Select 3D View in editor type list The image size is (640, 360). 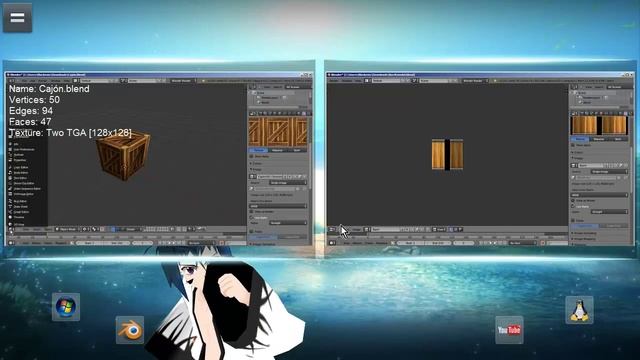(x=17, y=224)
